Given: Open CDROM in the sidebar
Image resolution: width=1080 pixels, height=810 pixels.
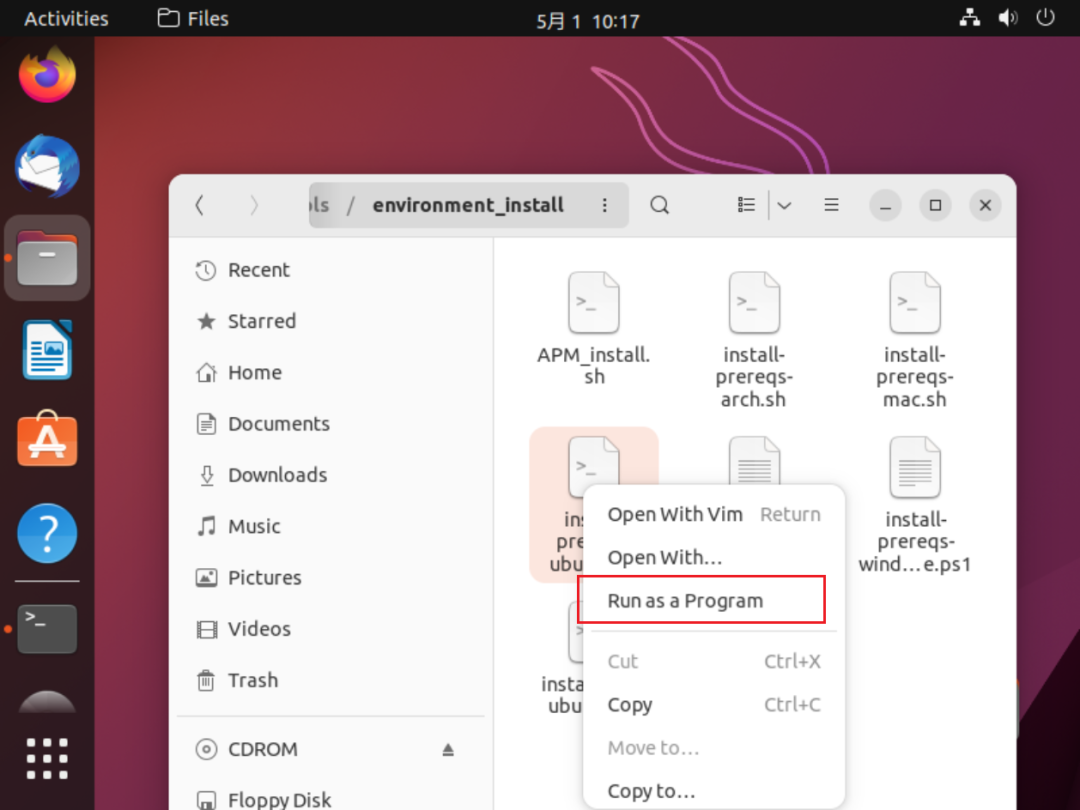Looking at the screenshot, I should click(x=331, y=749).
